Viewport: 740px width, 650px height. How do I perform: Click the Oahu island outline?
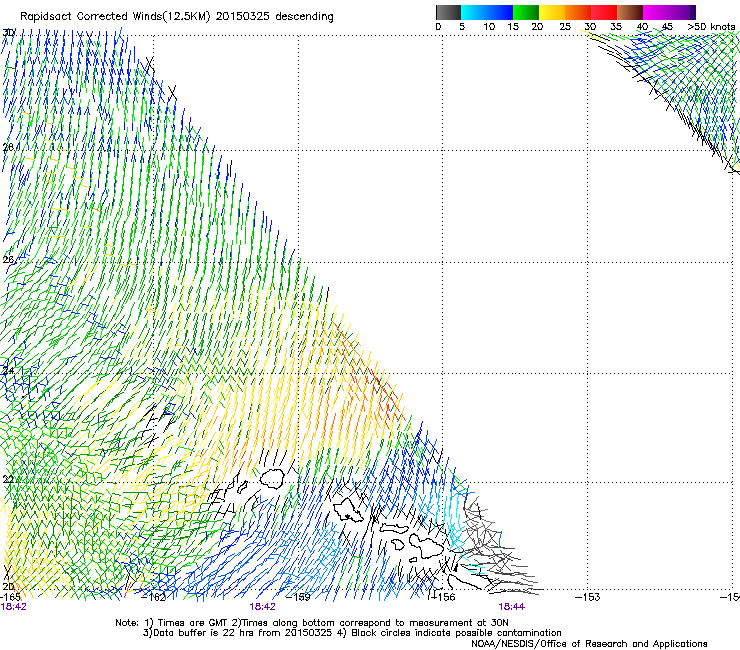tap(349, 512)
